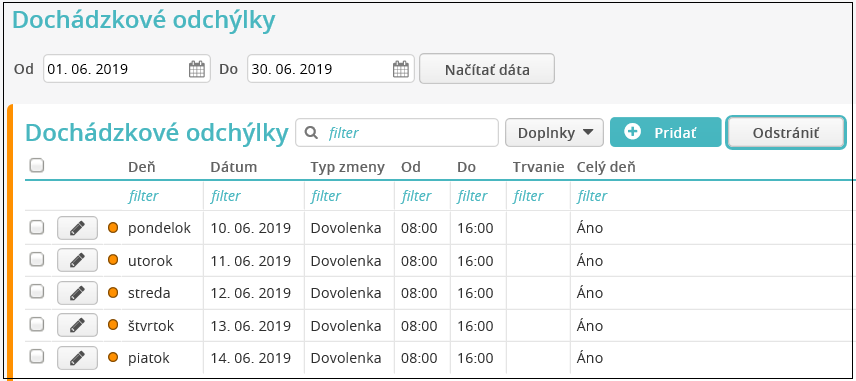Image resolution: width=856 pixels, height=381 pixels.
Task: Edit the pondelok 10. 06. 2019 entry
Action: point(78,228)
